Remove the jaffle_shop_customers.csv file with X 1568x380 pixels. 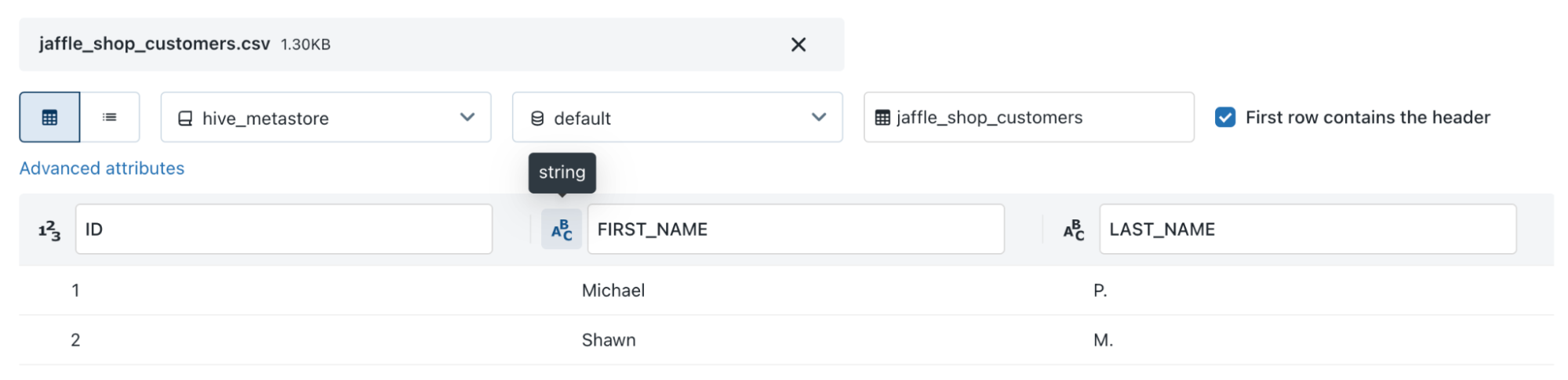(798, 45)
